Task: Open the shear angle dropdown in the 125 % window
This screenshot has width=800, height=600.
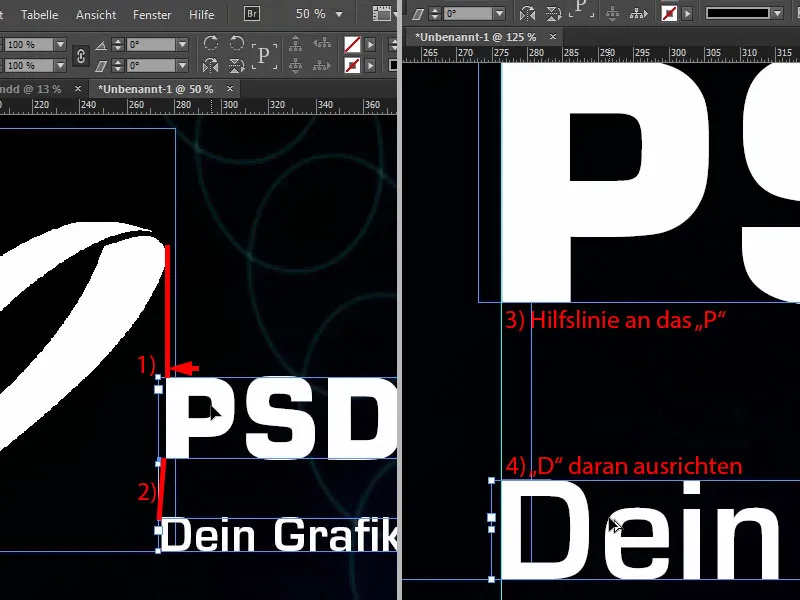Action: coord(499,14)
